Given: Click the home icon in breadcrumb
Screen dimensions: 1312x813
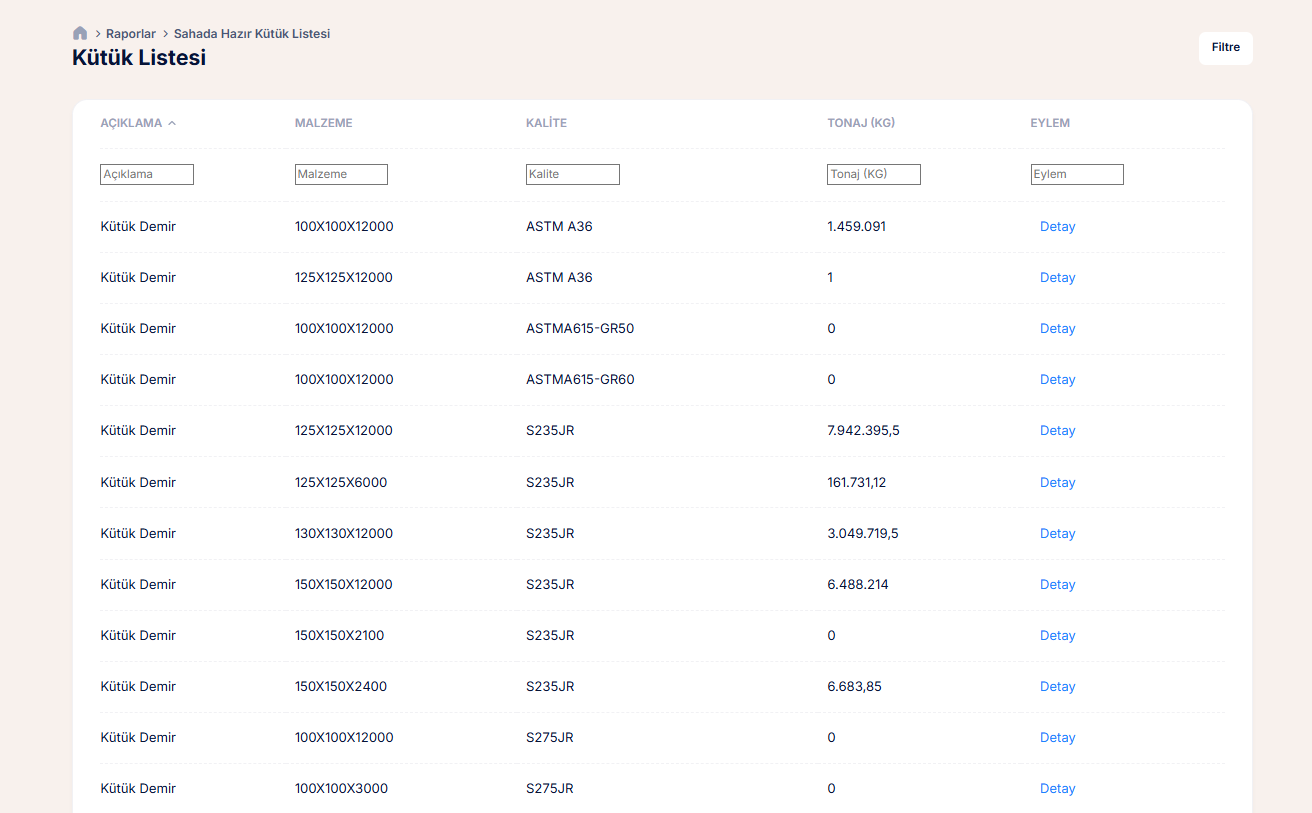Looking at the screenshot, I should (x=80, y=34).
